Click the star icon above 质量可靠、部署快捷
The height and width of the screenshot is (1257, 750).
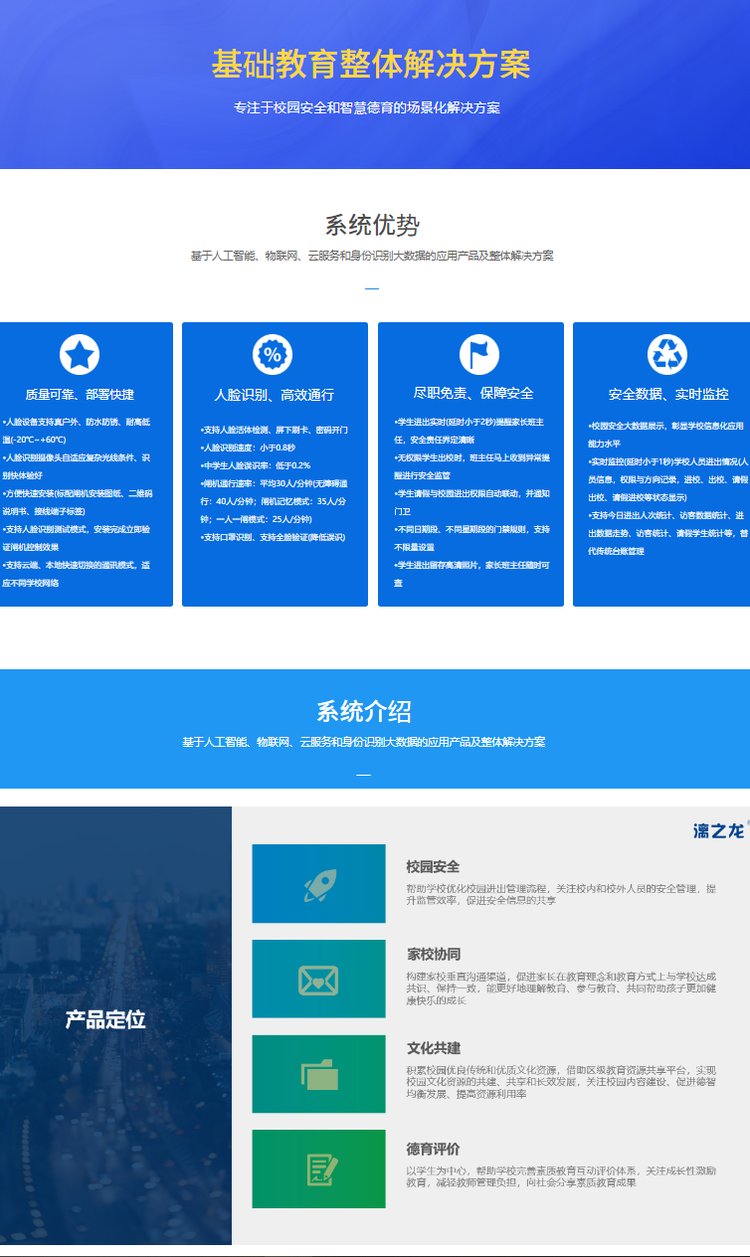79,355
